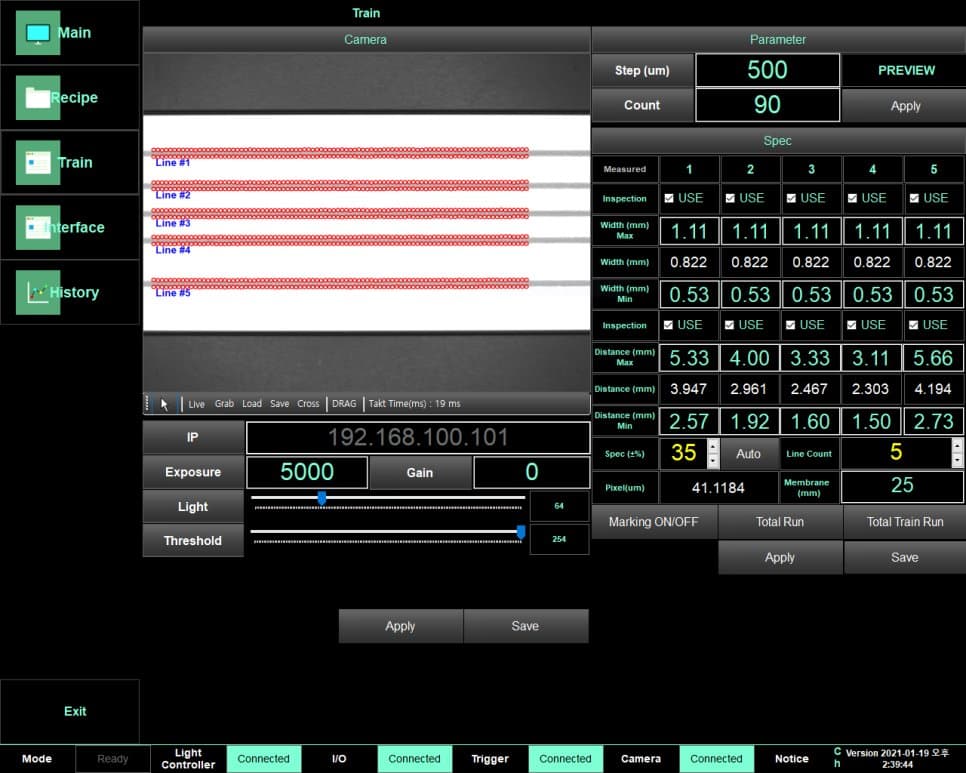Toggle Cross overlay in camera toolbar
The image size is (966, 773).
click(308, 404)
